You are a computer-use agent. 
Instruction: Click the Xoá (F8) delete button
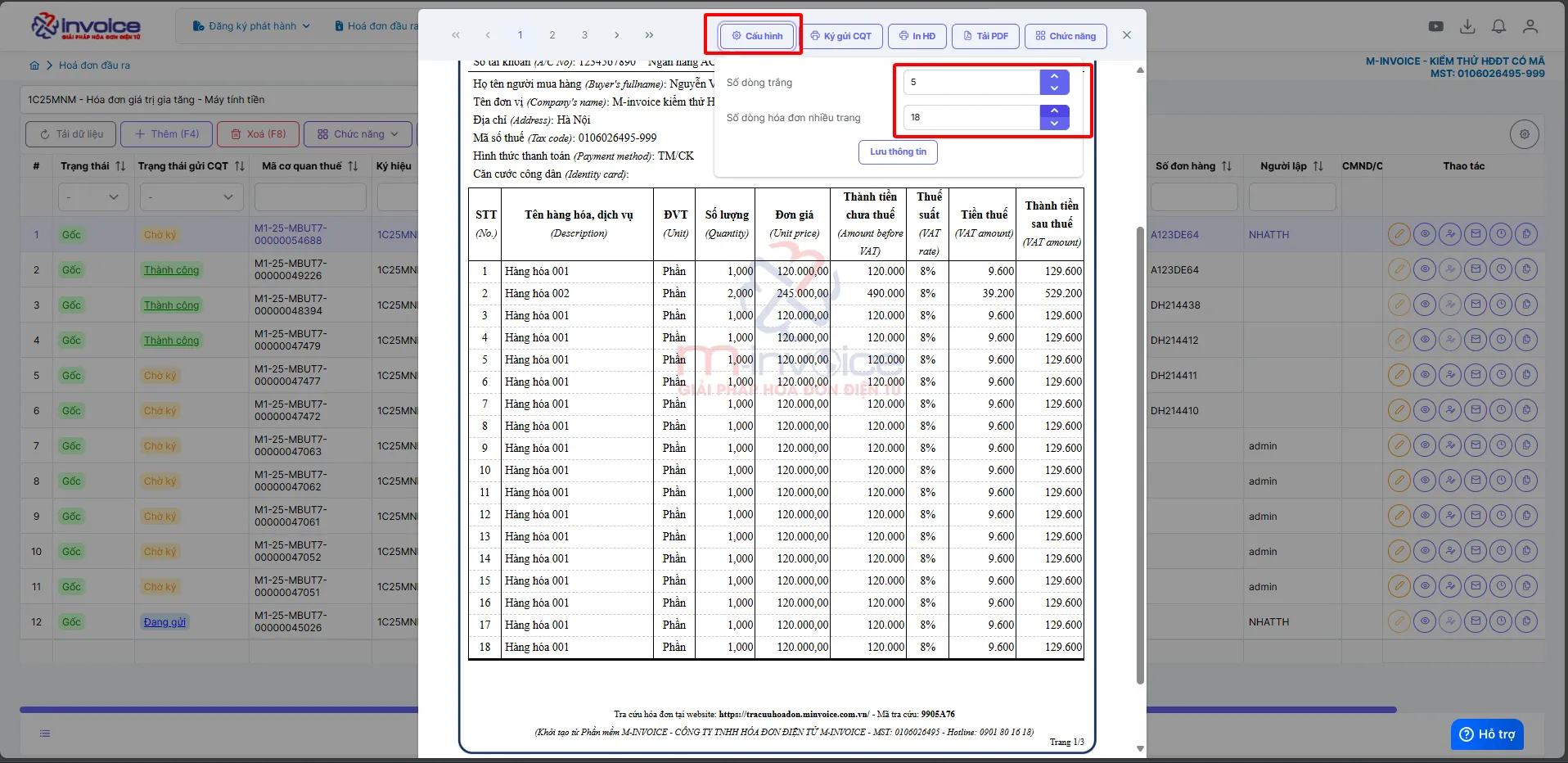pyautogui.click(x=258, y=134)
